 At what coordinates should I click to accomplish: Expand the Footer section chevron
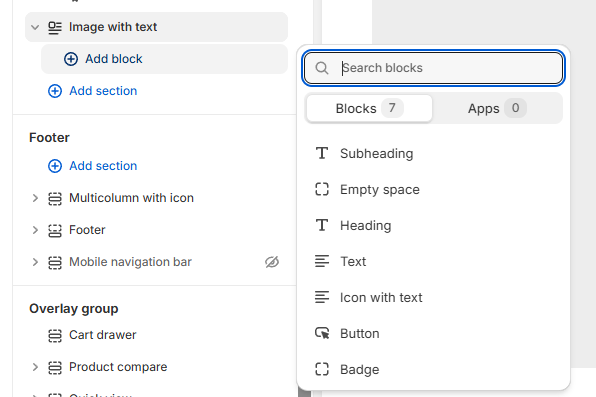35,230
